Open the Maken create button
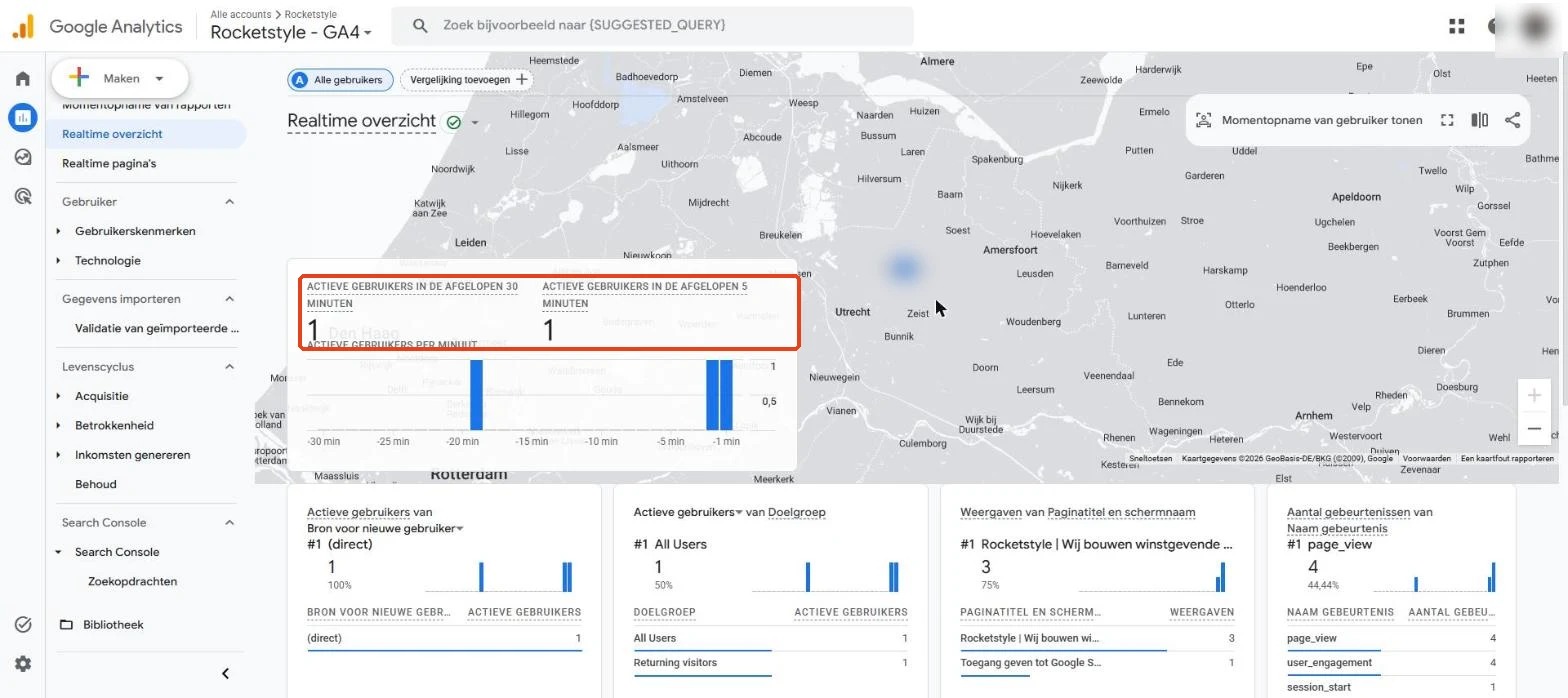 coord(120,78)
